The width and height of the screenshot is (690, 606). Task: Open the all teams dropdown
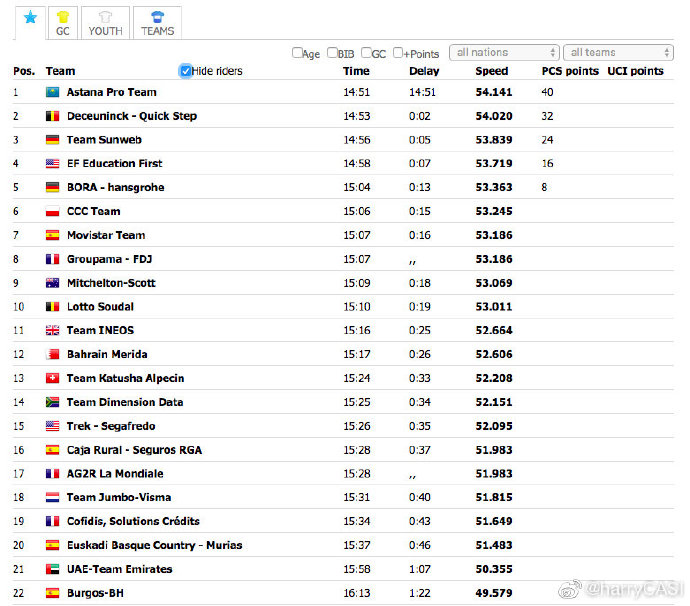tap(618, 52)
